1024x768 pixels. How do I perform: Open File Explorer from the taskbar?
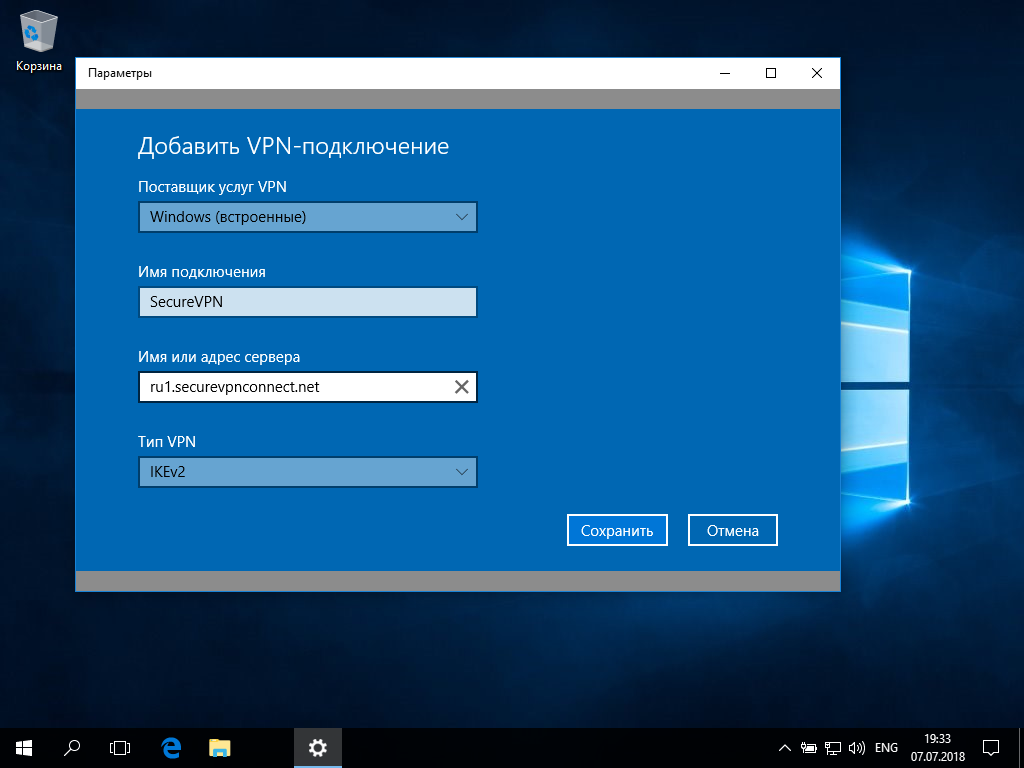point(219,747)
